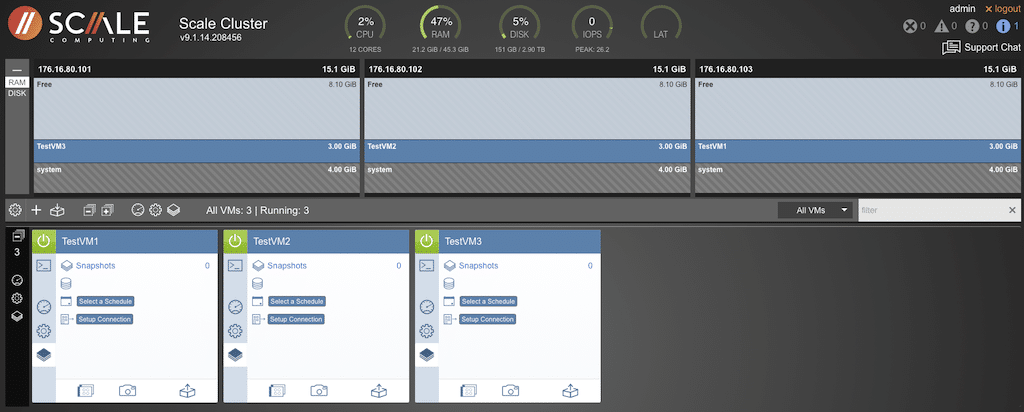Select TestVM2 snapshots layers tab
The width and height of the screenshot is (1024, 412).
click(x=235, y=355)
